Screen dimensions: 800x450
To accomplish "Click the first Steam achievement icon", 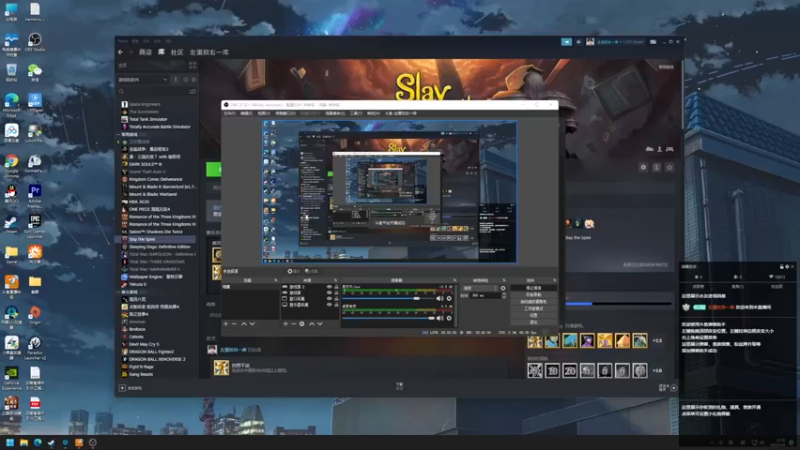I will tap(535, 341).
